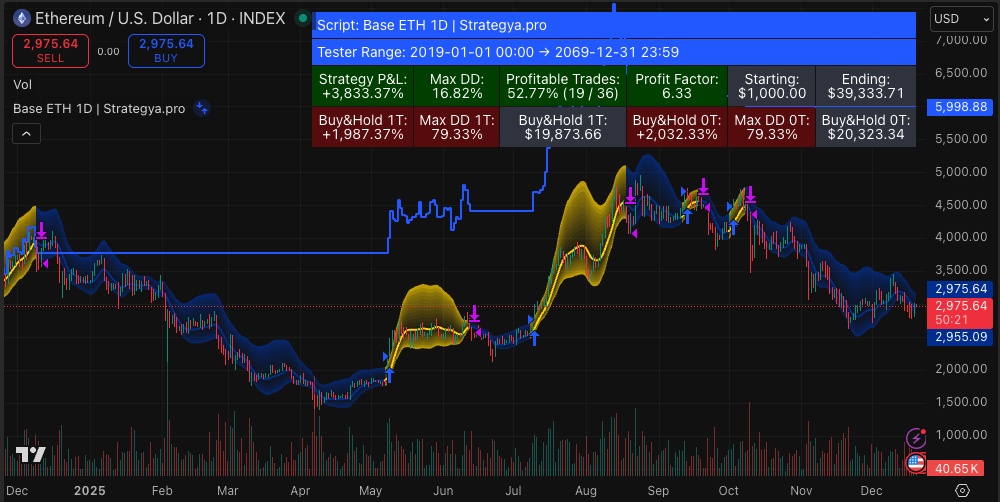1000x502 pixels.
Task: Click the magenta sell marker in late September
Action: click(x=703, y=187)
